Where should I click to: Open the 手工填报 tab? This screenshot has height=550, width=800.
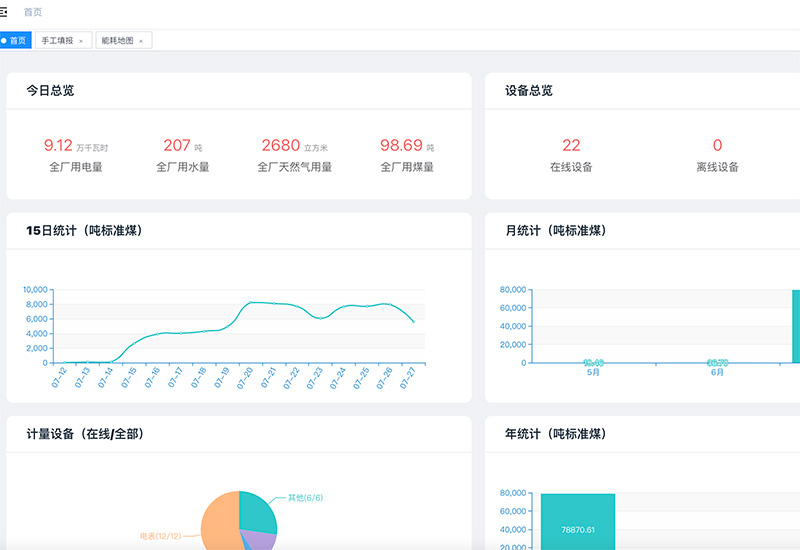point(57,40)
